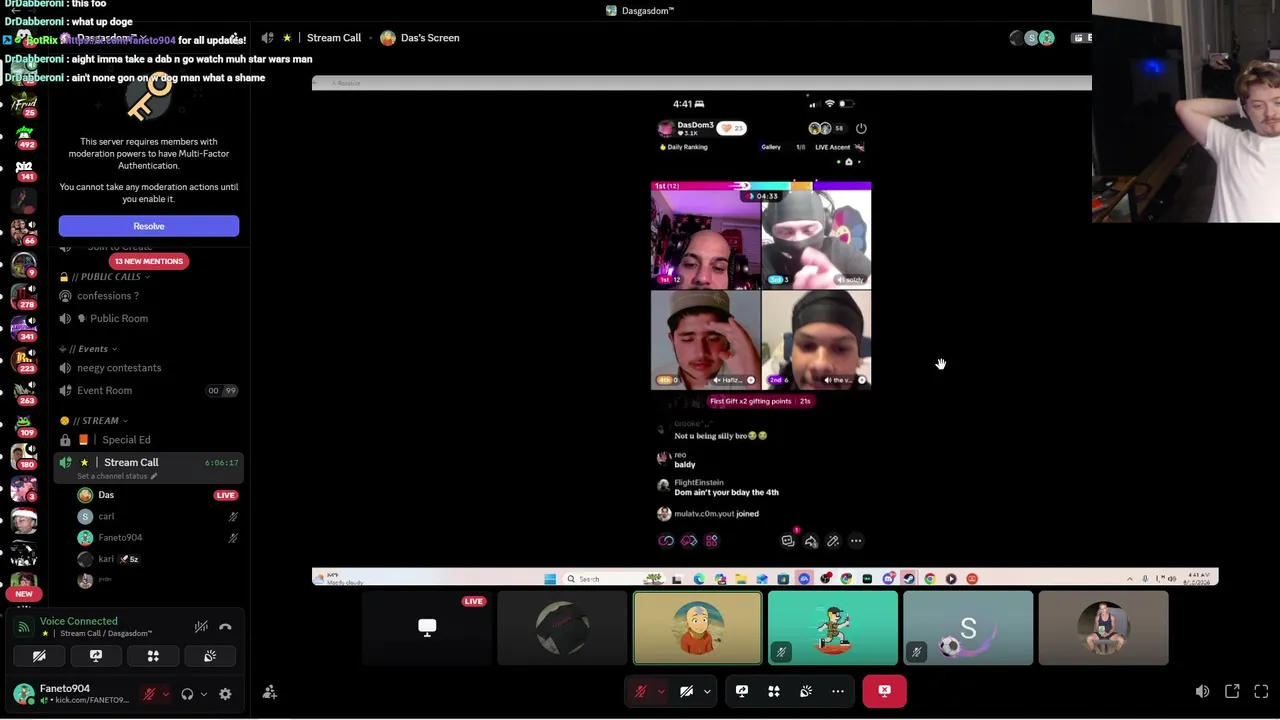Click red stop watching stream button
Screen dimensions: 1280x720
click(x=885, y=691)
